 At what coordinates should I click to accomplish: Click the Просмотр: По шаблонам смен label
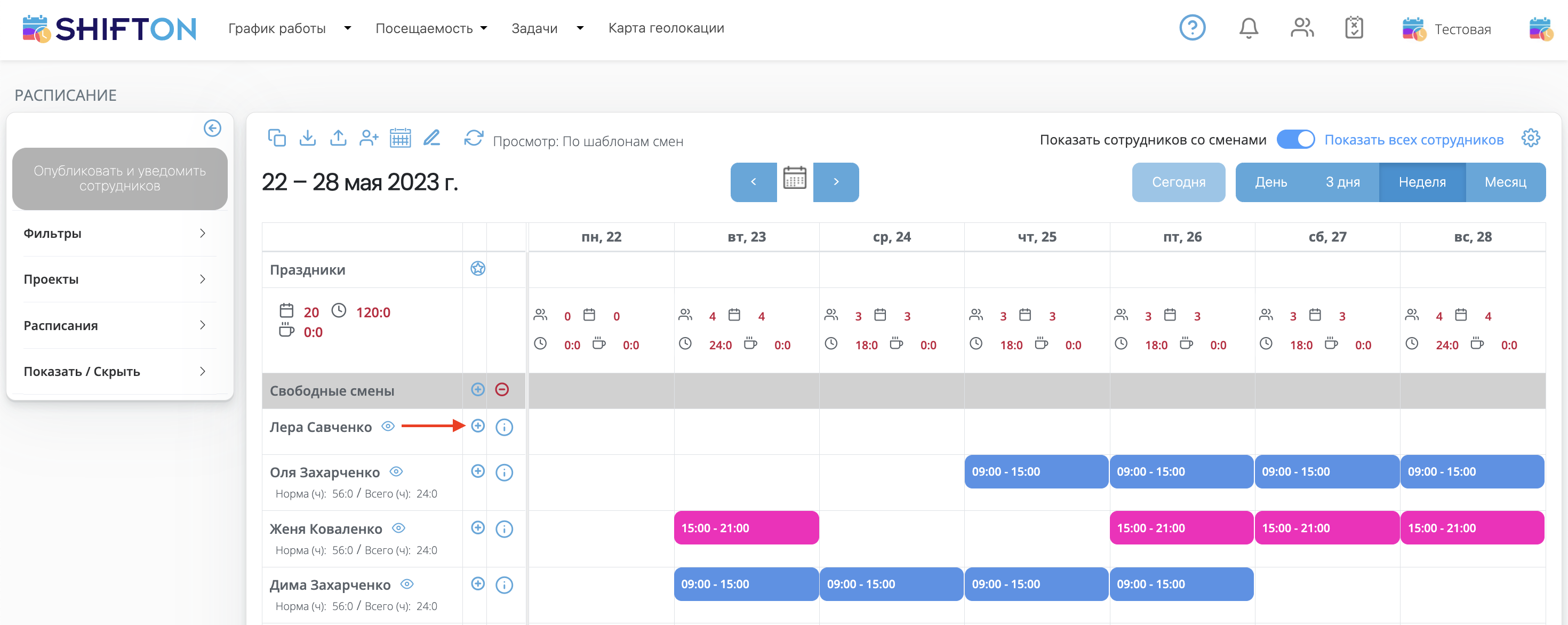[588, 141]
